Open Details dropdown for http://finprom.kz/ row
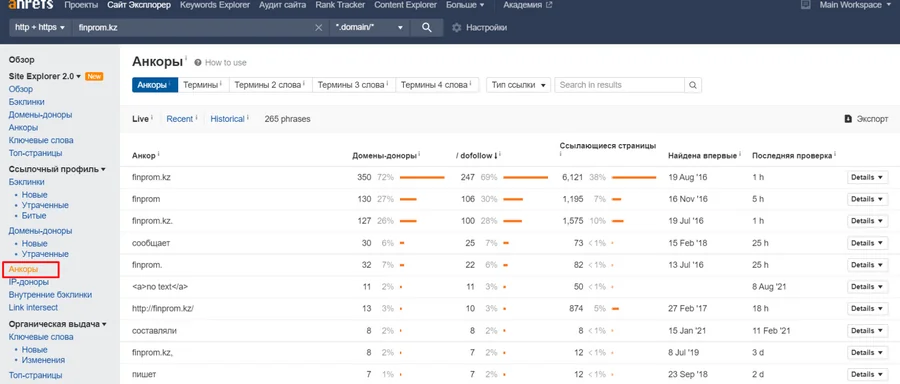 [867, 308]
